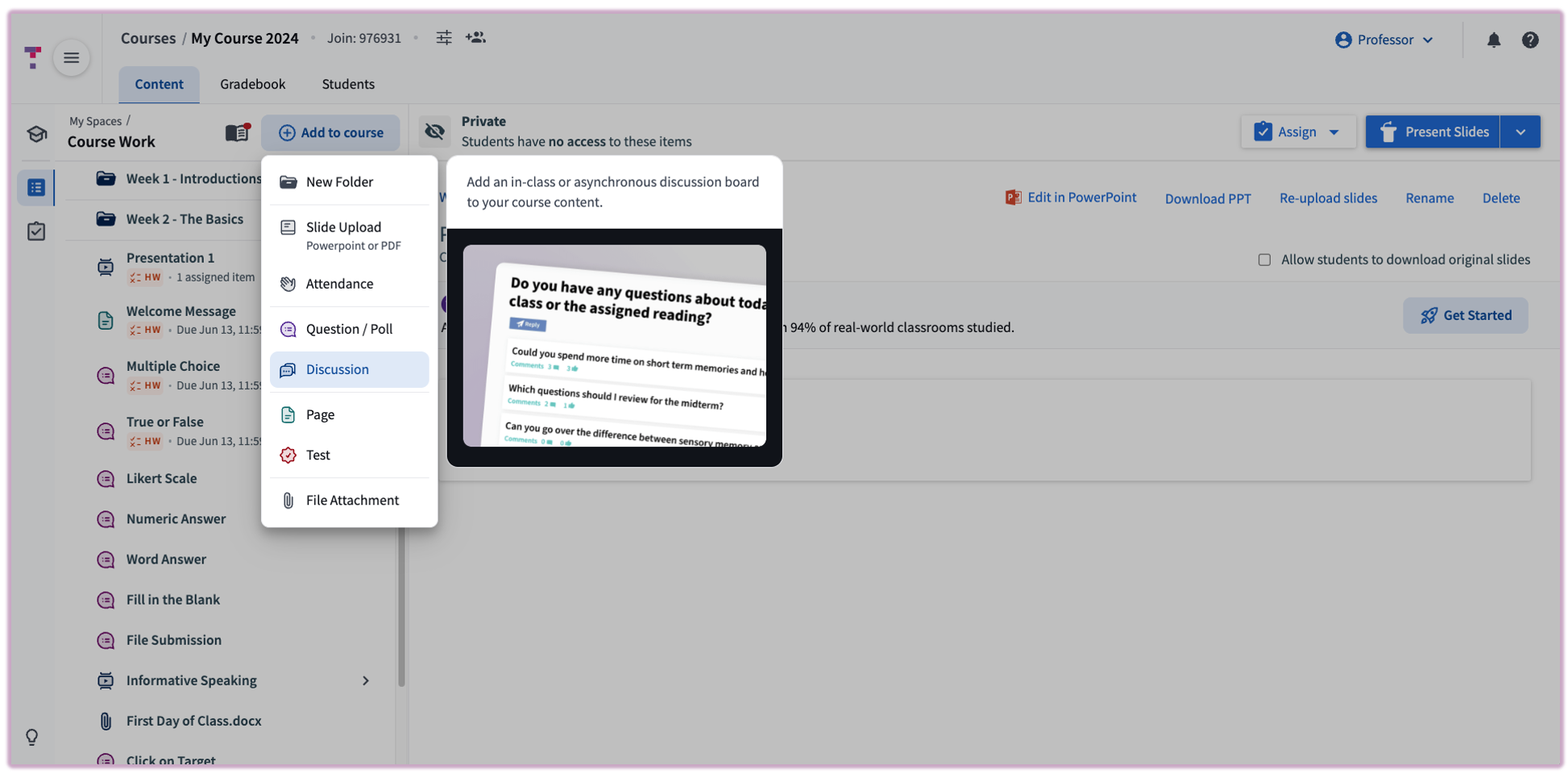Click the book library icon
Screen dimensions: 1568x774
[x=237, y=133]
